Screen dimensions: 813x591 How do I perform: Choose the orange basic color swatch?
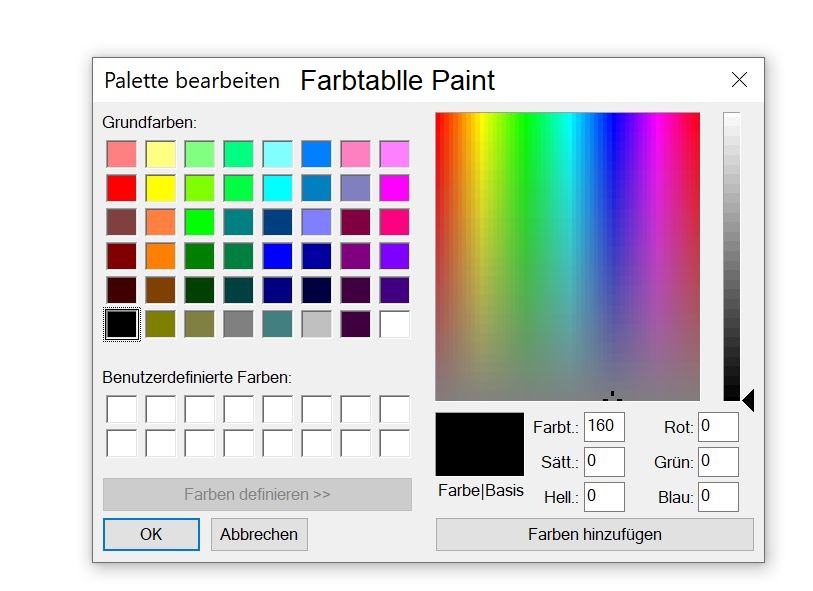point(160,256)
